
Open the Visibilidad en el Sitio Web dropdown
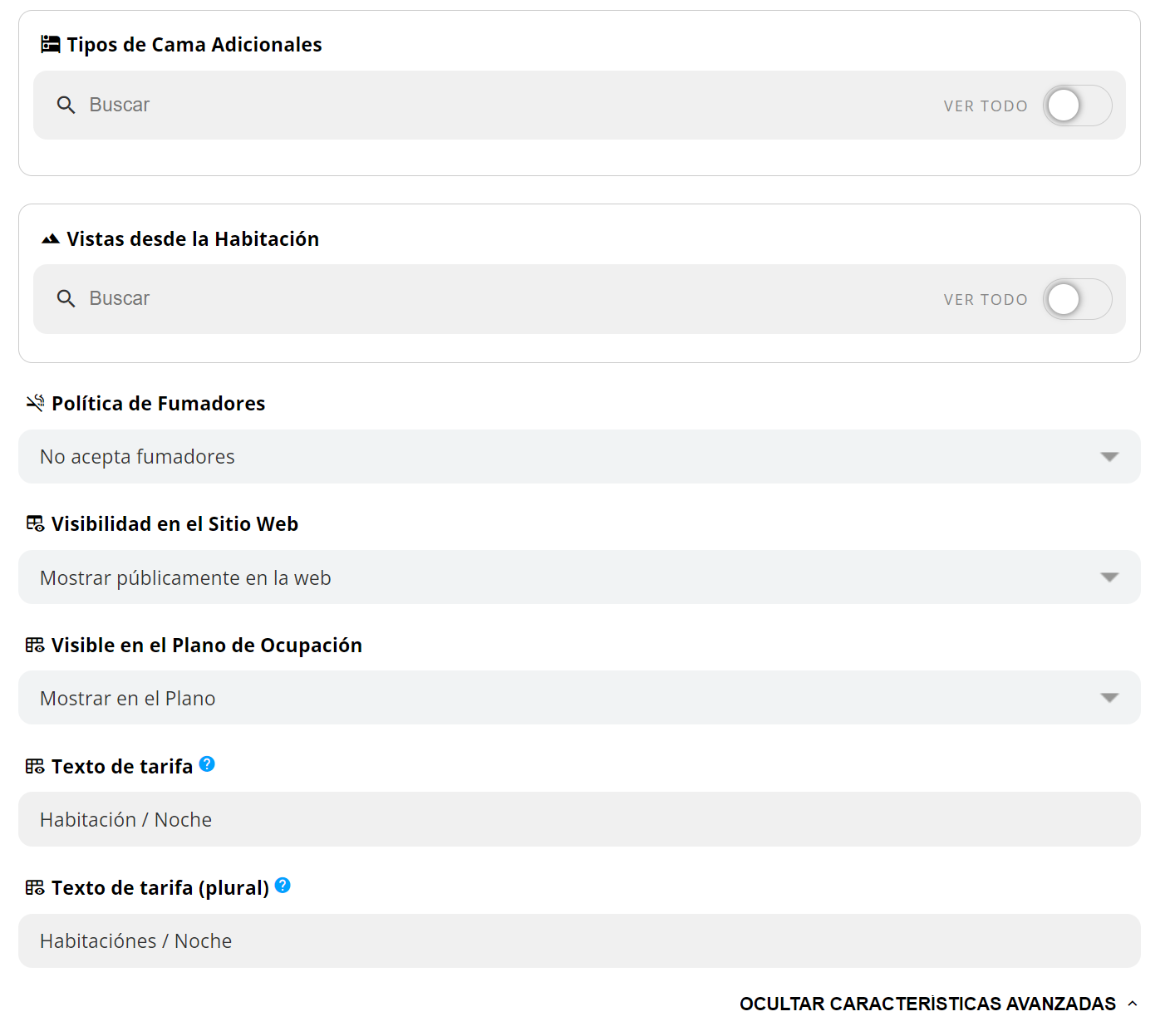click(579, 577)
